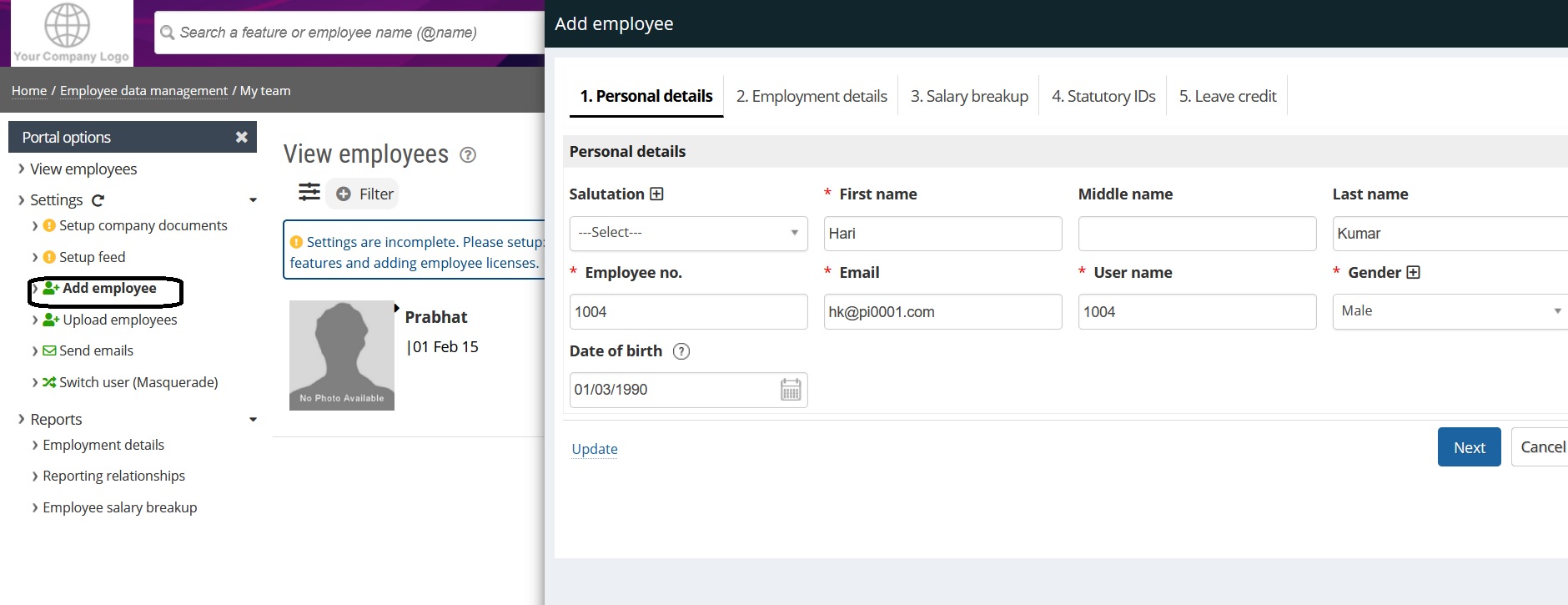Click the filter sliders icon

[309, 192]
